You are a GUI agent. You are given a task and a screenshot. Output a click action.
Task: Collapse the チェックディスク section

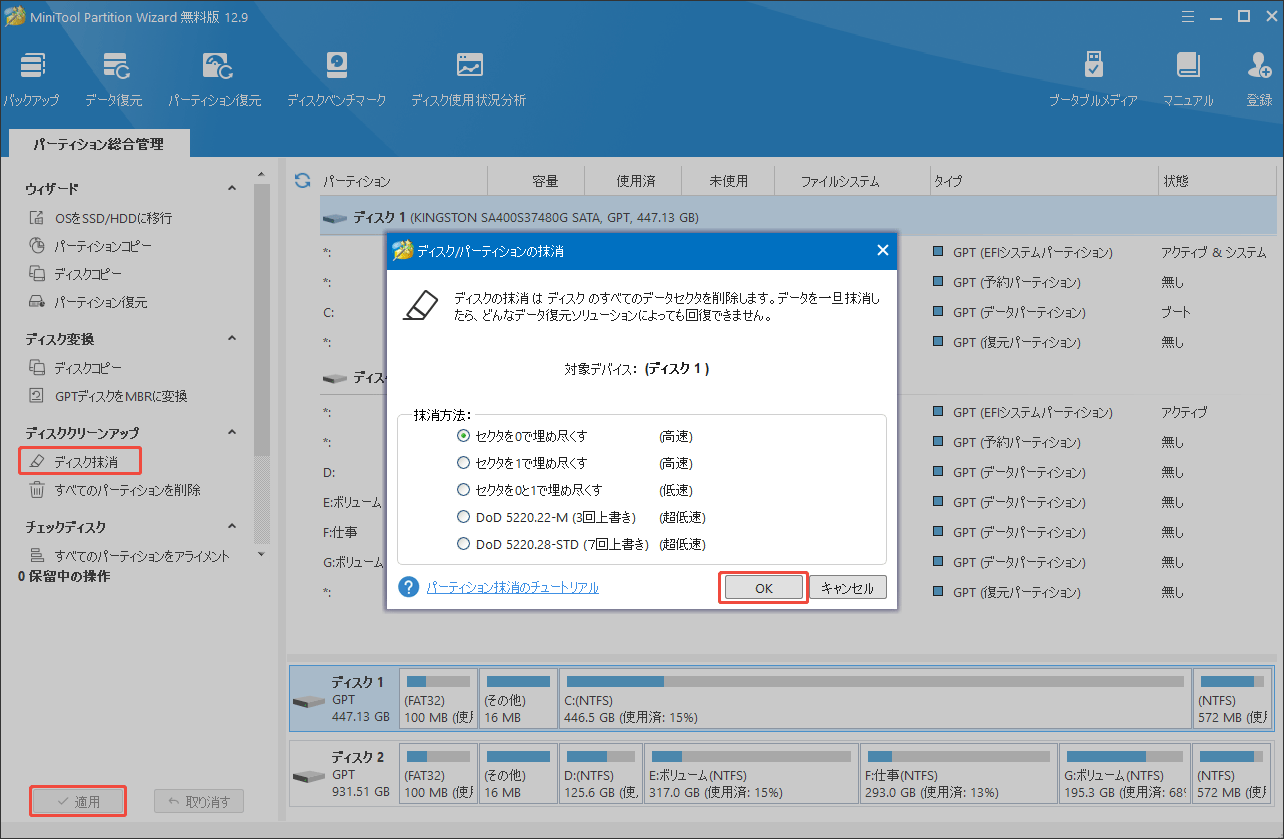pyautogui.click(x=232, y=527)
